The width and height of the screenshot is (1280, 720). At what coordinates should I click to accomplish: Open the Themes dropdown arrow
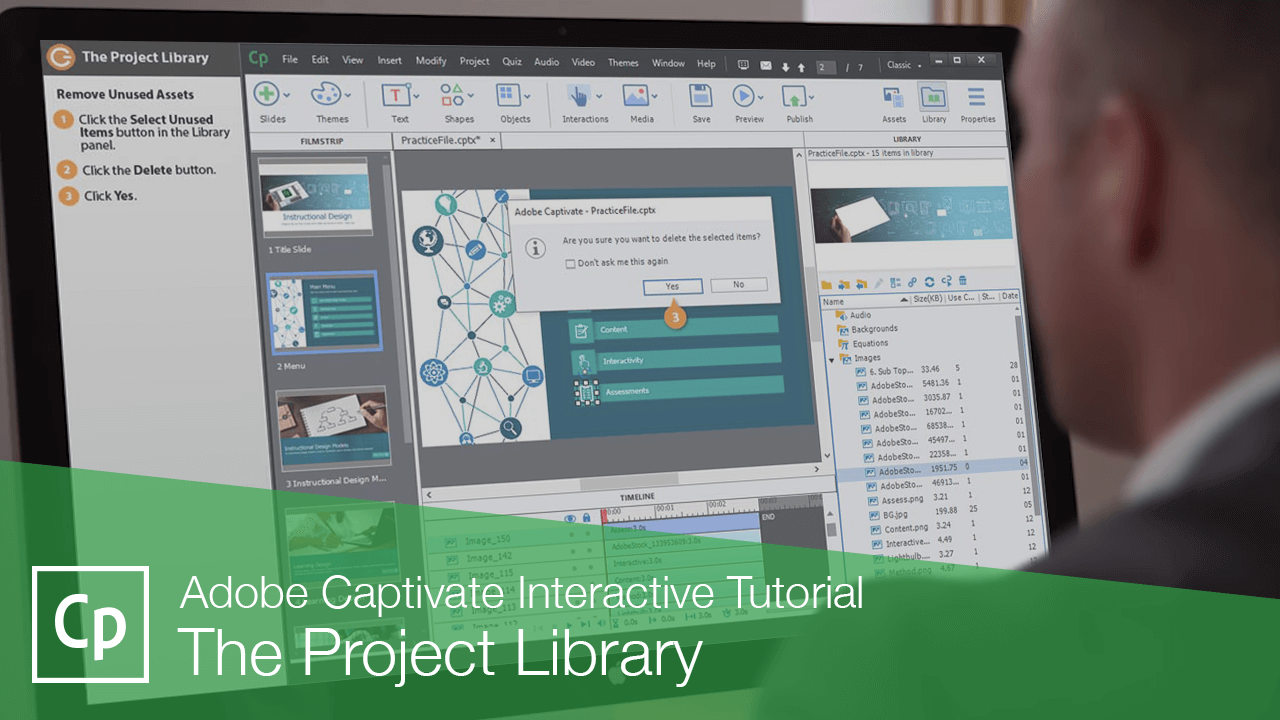tap(348, 97)
